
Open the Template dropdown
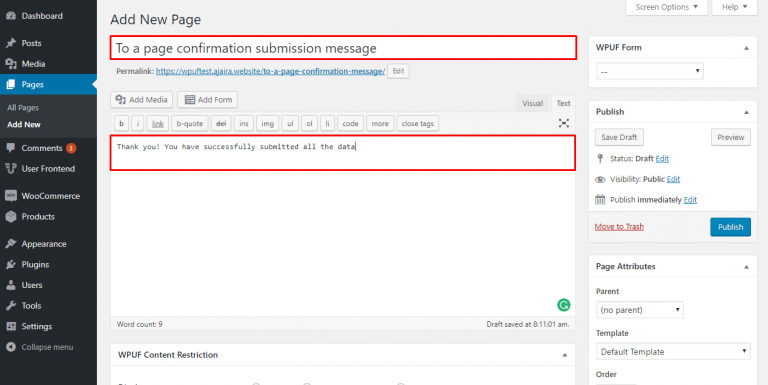pyautogui.click(x=673, y=352)
